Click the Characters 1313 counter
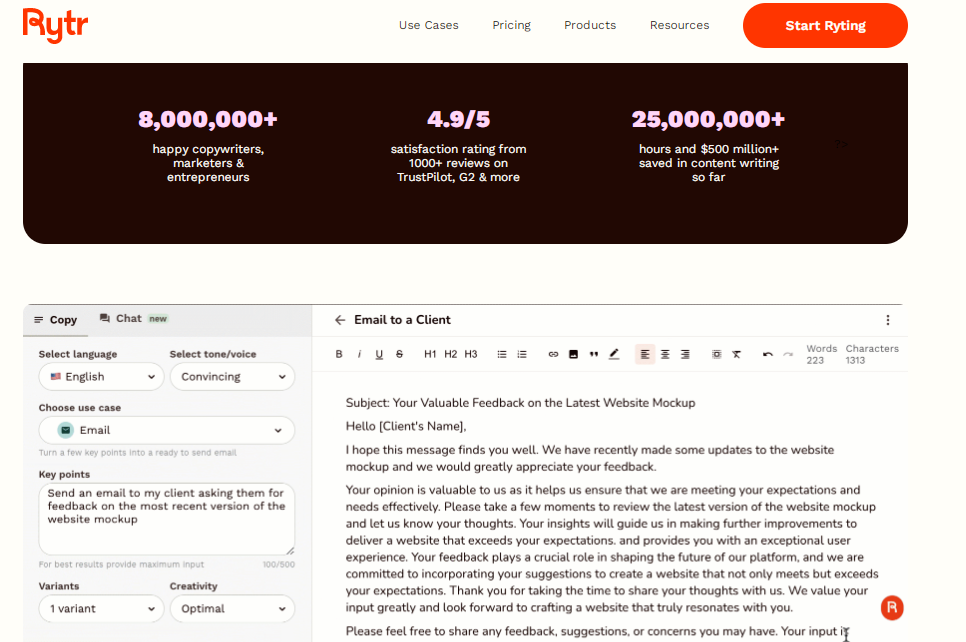 coord(872,354)
